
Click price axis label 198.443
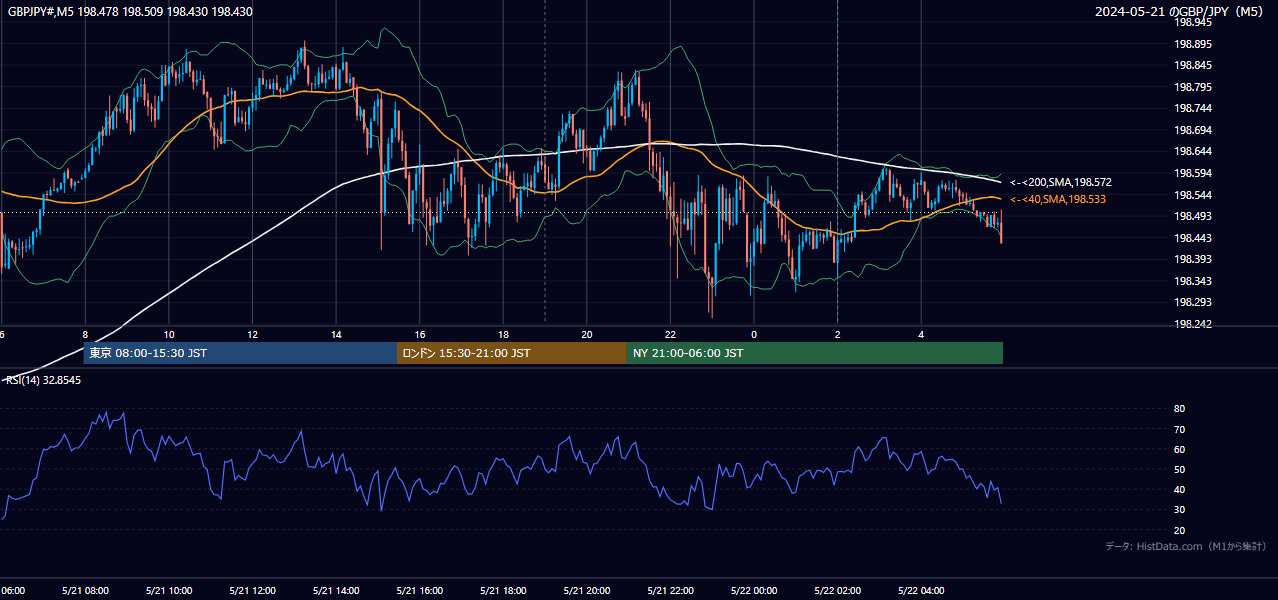point(1192,238)
